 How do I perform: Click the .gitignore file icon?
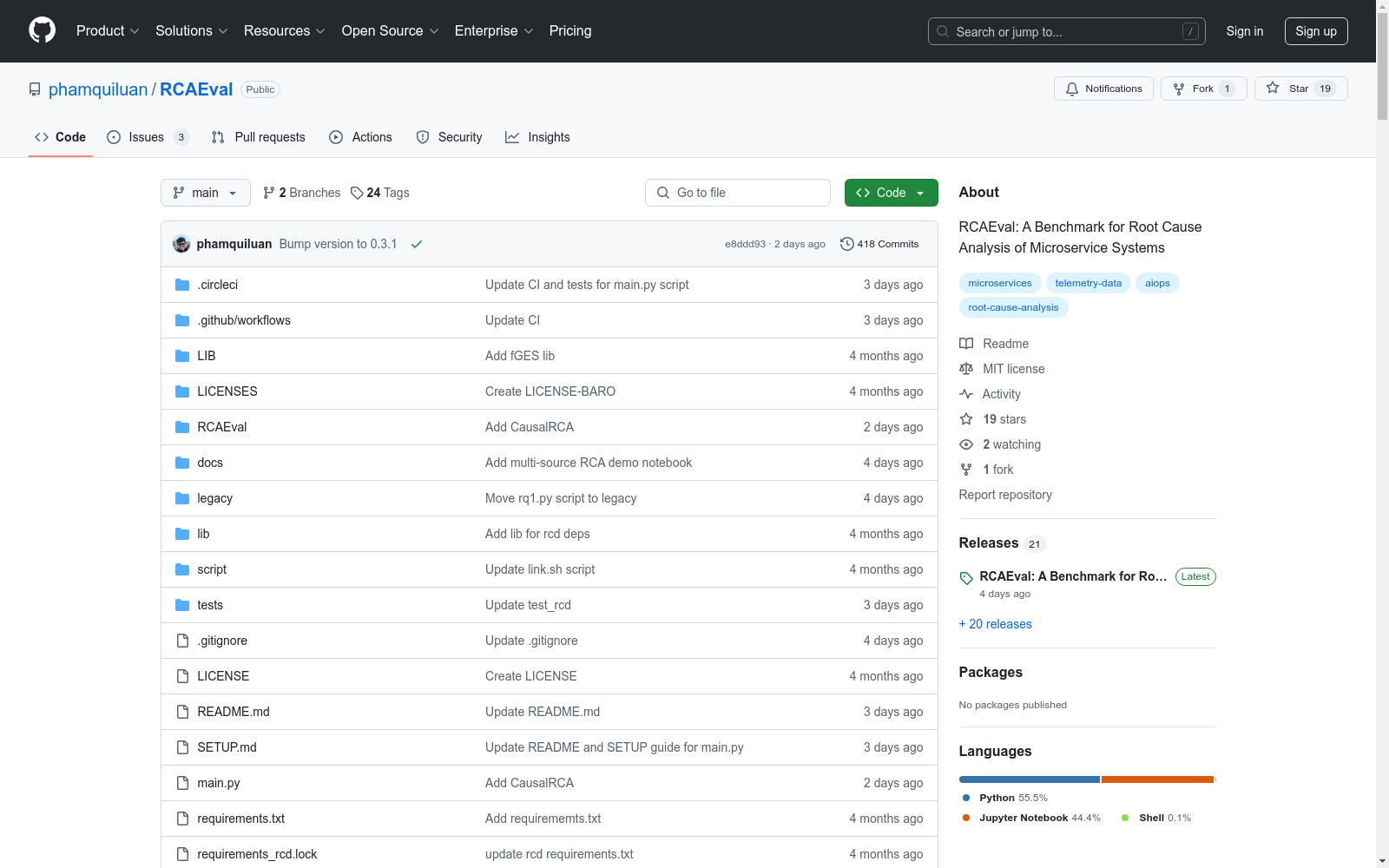tap(182, 641)
